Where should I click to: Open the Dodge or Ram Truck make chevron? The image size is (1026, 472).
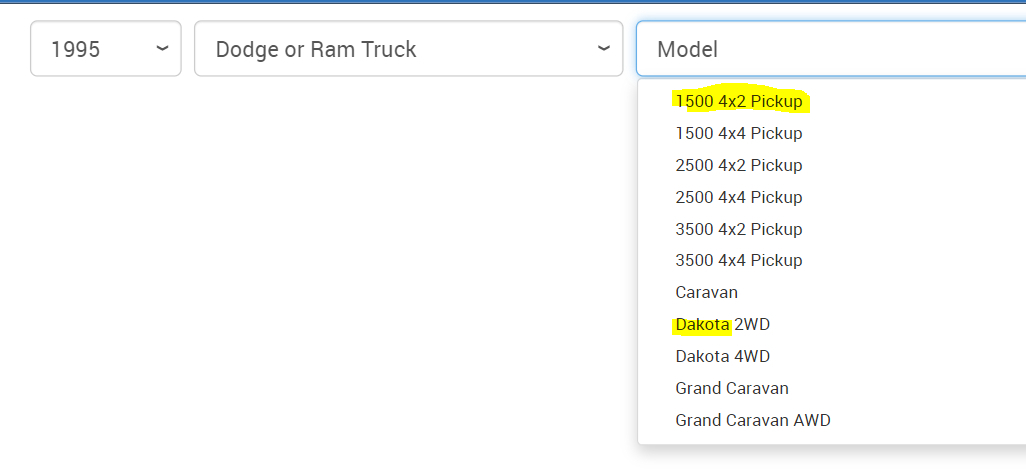click(x=603, y=48)
